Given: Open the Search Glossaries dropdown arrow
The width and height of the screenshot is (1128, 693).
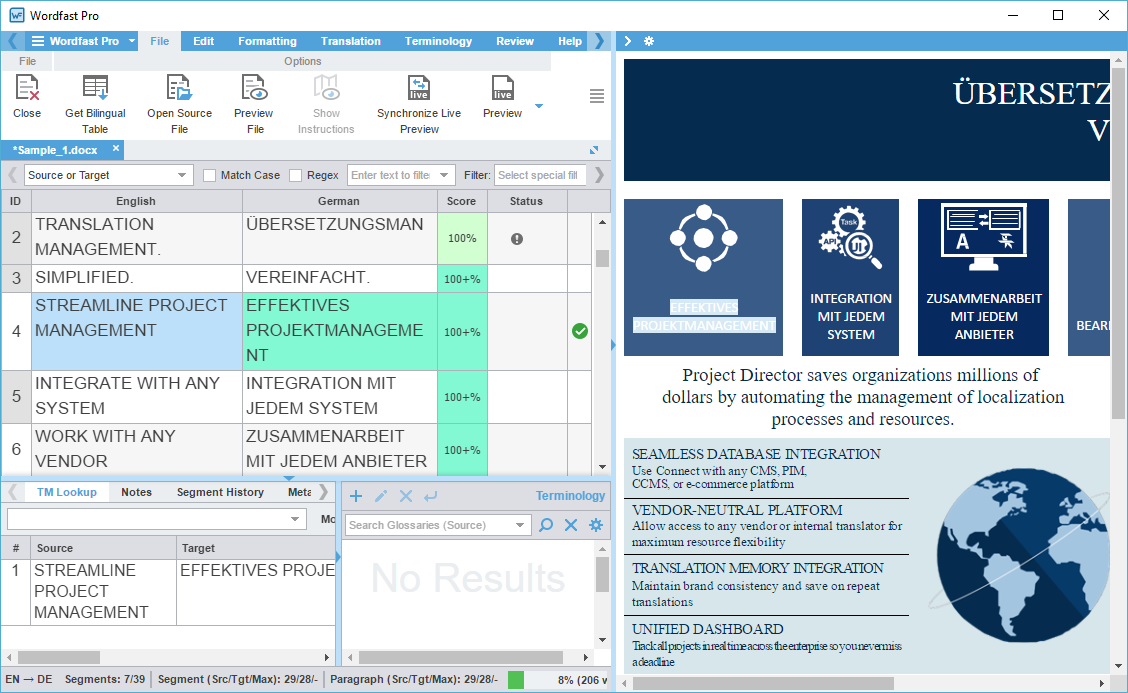Looking at the screenshot, I should point(519,525).
